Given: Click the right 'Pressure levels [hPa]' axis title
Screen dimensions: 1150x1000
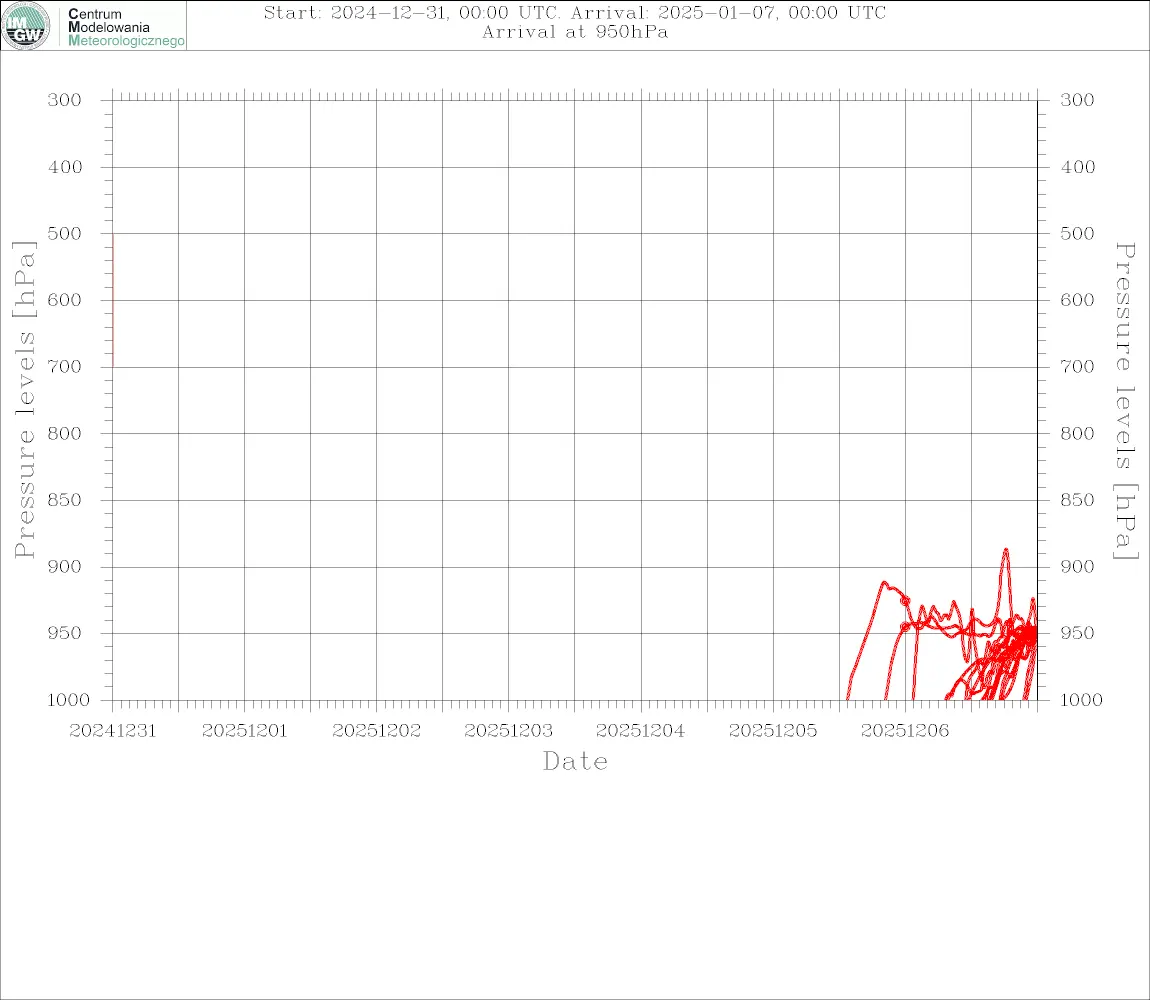Looking at the screenshot, I should pos(1126,401).
